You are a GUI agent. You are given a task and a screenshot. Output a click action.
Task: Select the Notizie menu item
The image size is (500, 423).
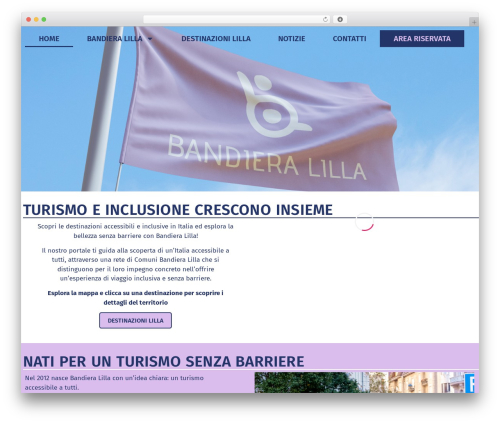(292, 39)
